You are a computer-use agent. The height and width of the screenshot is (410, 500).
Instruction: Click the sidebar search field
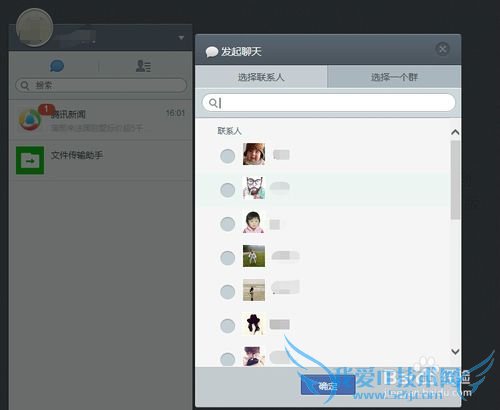pos(101,85)
